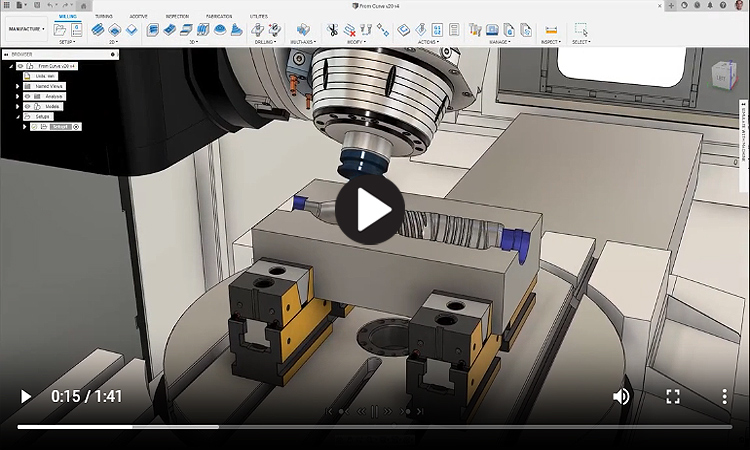Click the Drill operation icon
750x450 pixels.
257,30
